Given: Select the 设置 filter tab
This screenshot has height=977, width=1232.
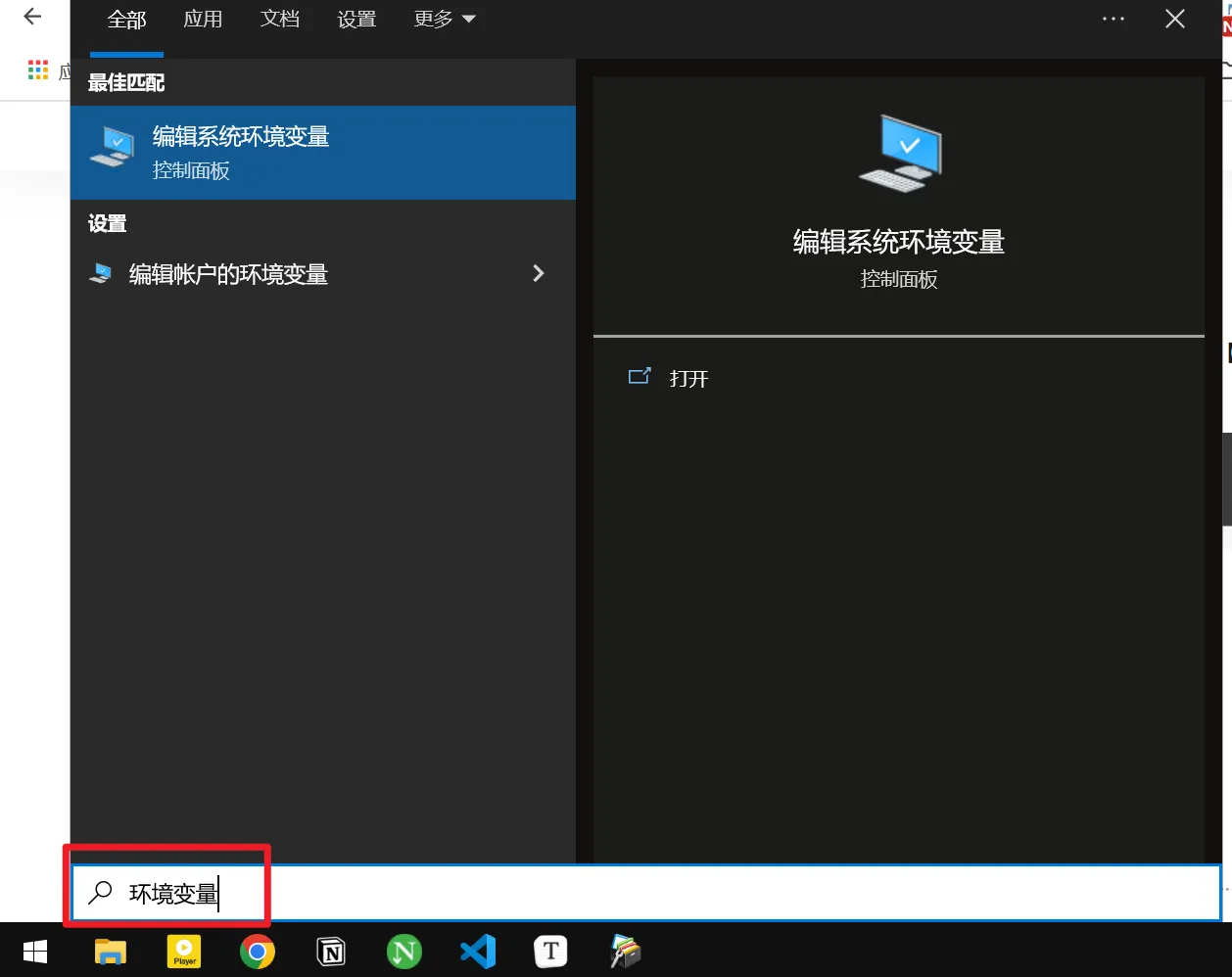Looking at the screenshot, I should click(356, 20).
